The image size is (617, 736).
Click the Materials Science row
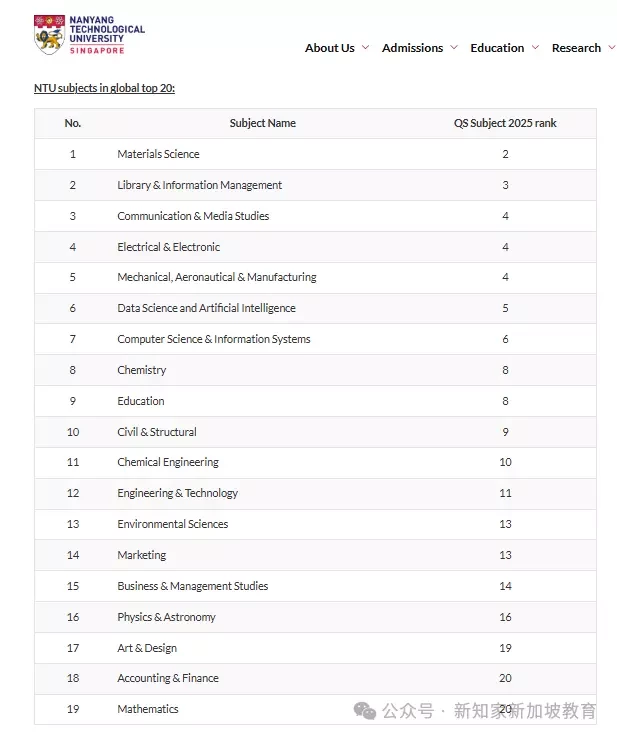315,154
